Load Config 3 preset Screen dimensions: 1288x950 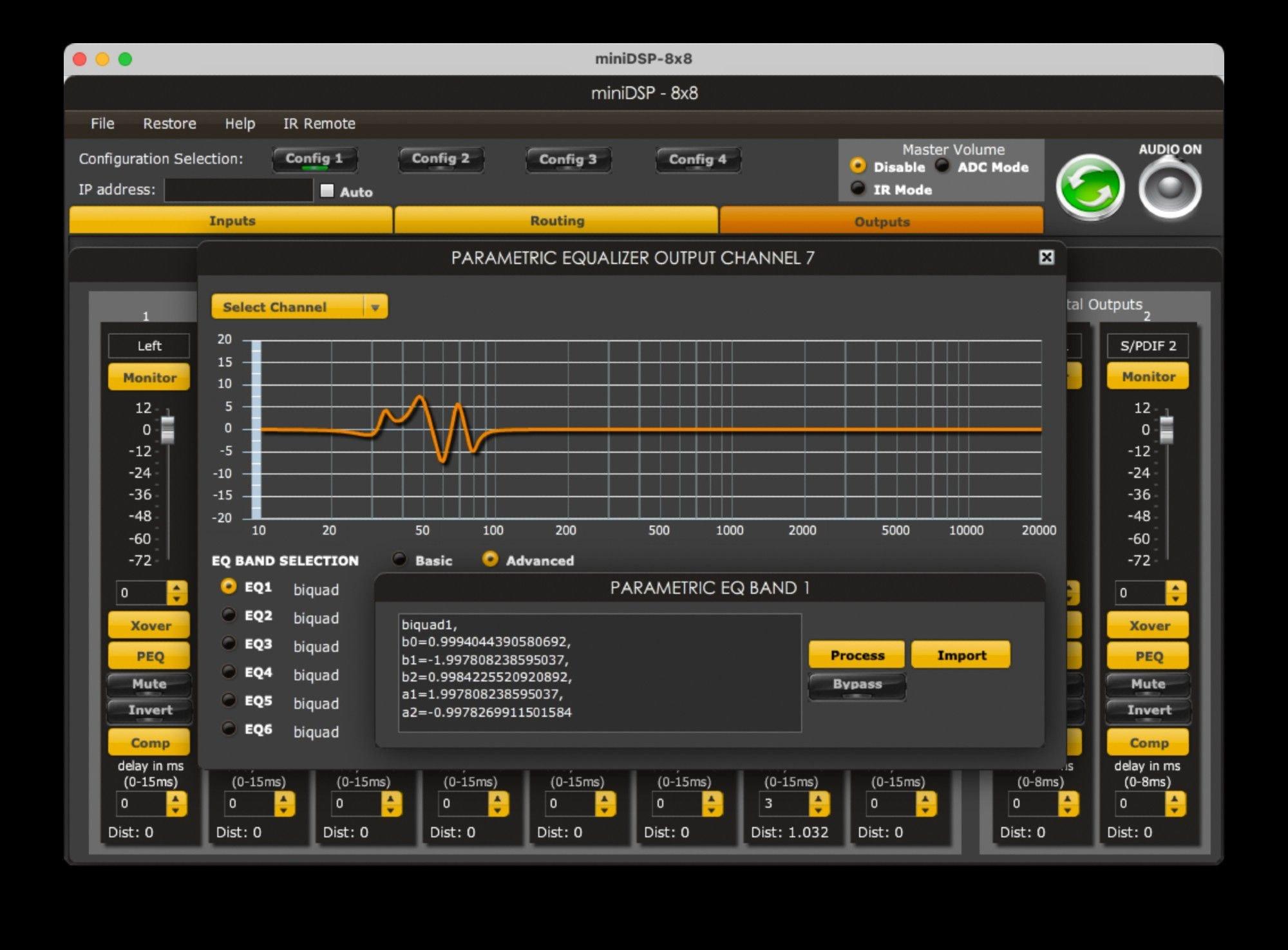568,160
